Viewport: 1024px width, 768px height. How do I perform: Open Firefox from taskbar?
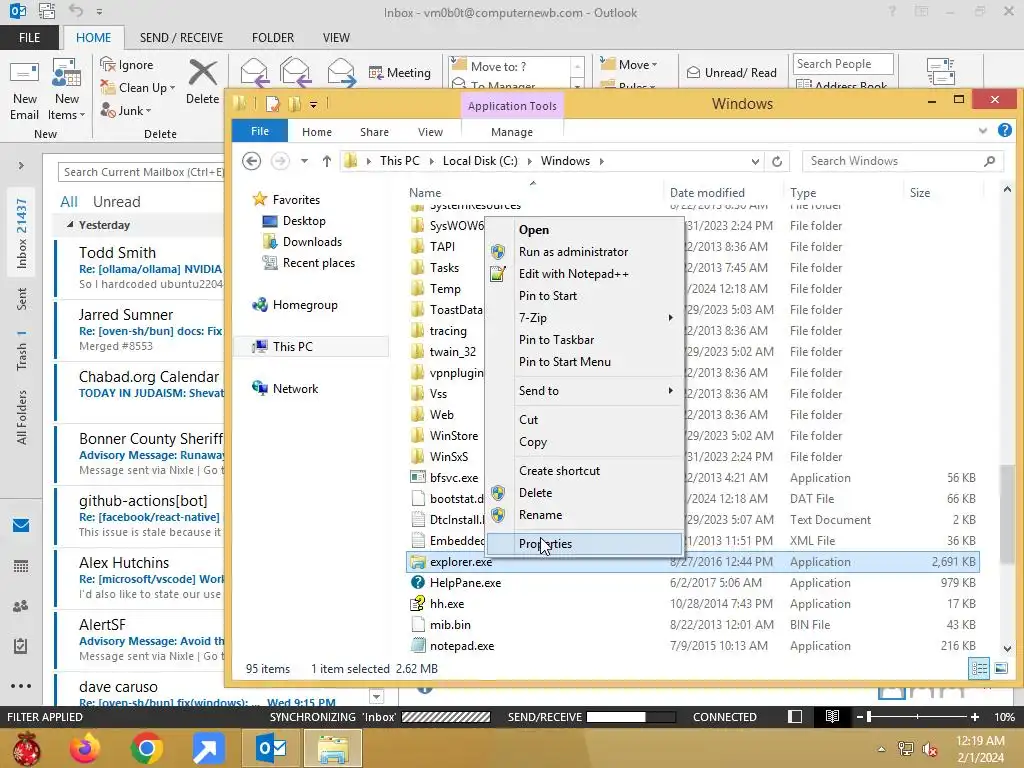(x=86, y=748)
